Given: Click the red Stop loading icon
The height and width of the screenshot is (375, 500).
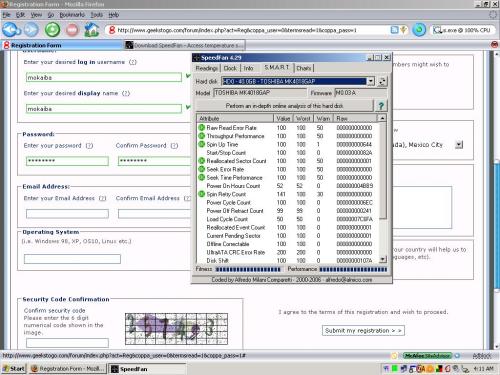Looking at the screenshot, I should (x=72, y=30).
